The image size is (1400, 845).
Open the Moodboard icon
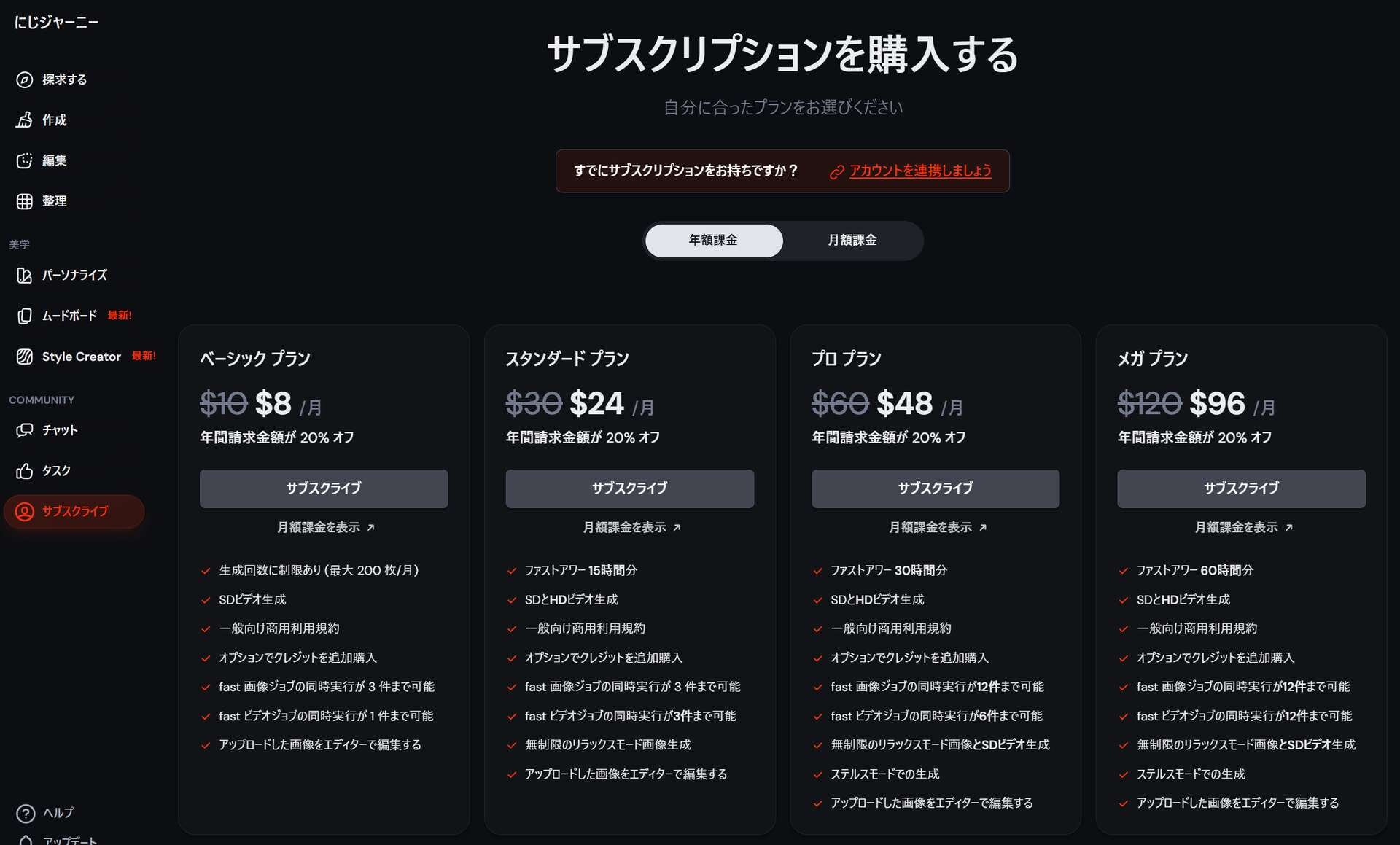pos(25,316)
